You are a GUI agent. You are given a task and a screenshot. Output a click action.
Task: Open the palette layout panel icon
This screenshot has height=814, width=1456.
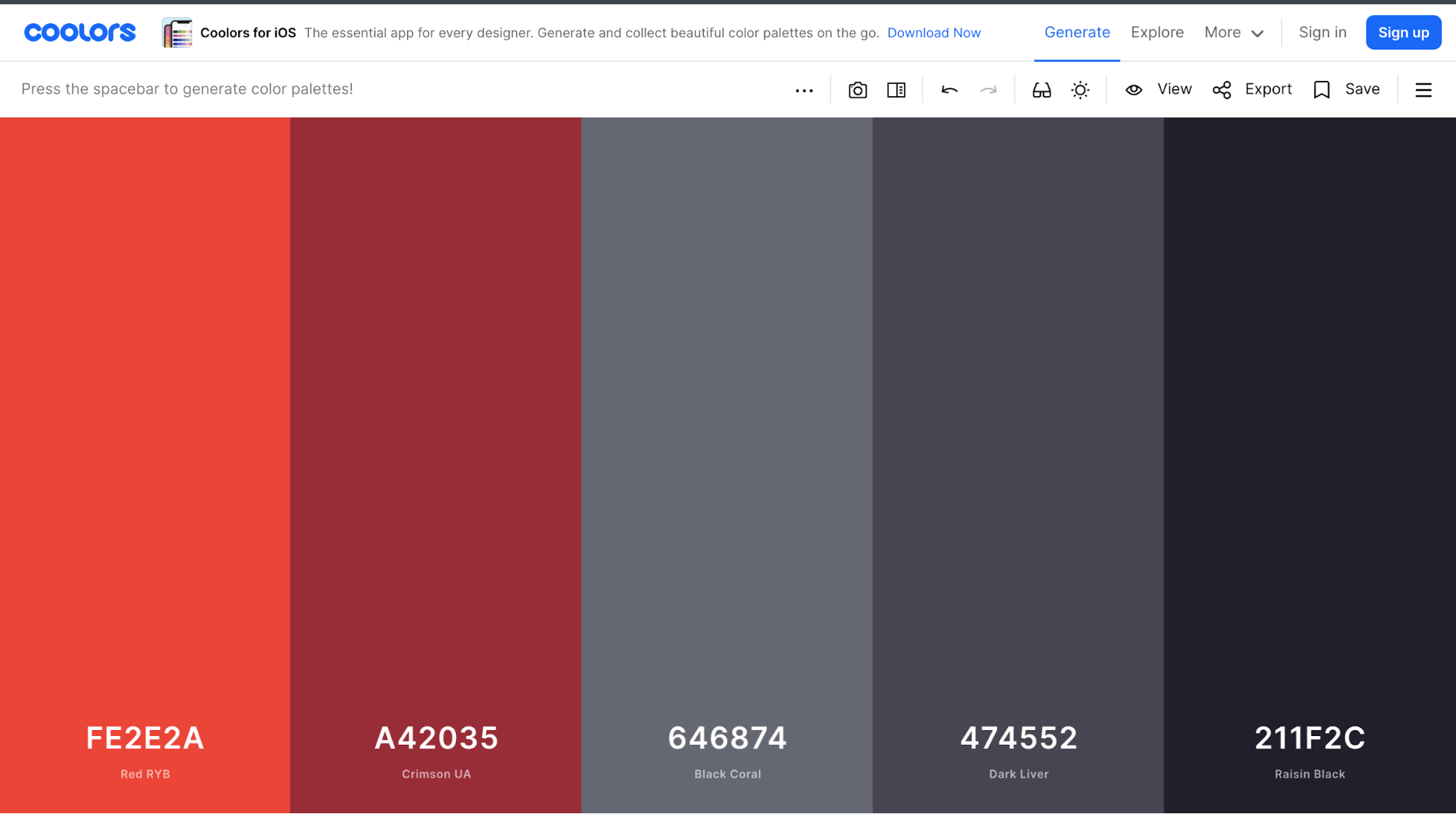pos(896,90)
